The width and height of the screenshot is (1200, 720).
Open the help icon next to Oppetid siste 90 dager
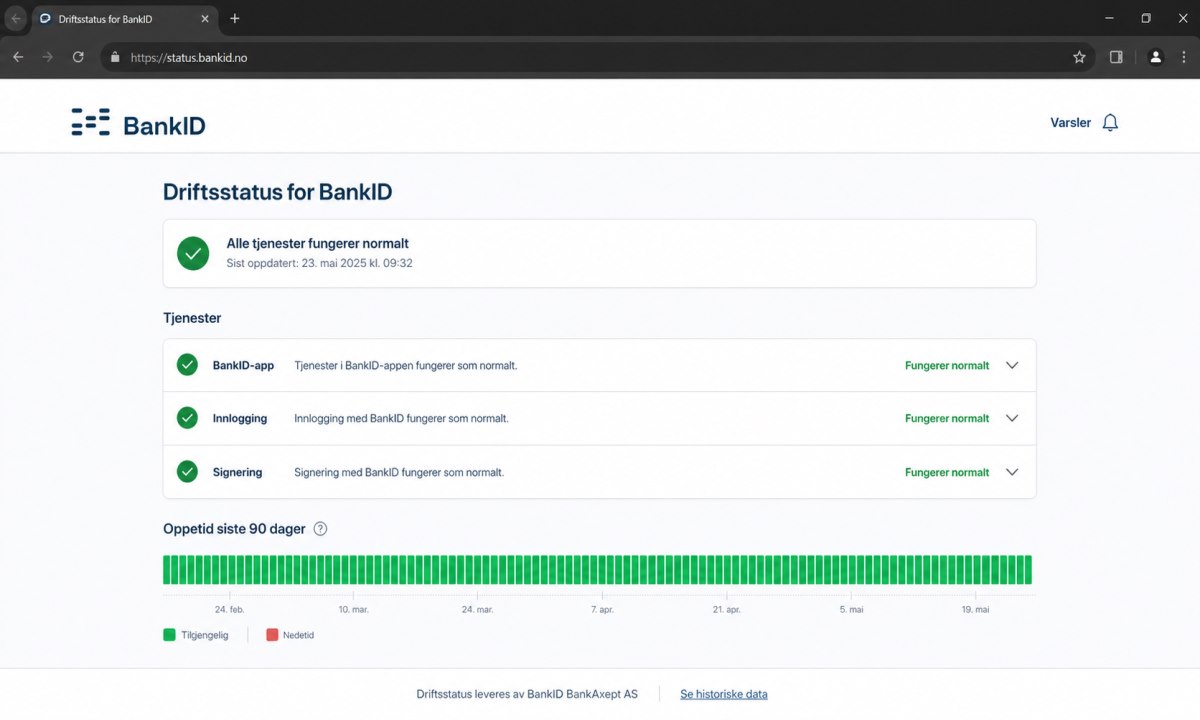320,529
